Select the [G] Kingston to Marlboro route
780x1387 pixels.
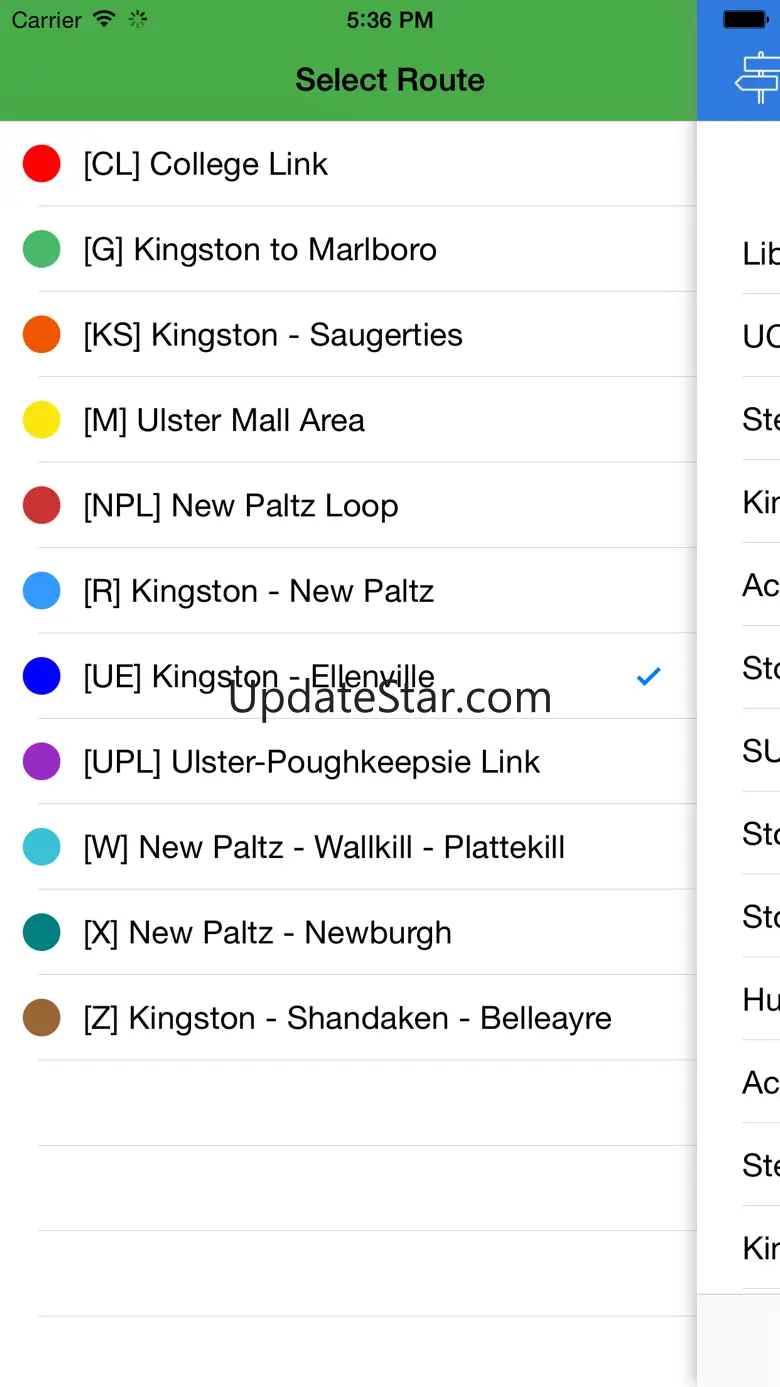pyautogui.click(x=260, y=249)
